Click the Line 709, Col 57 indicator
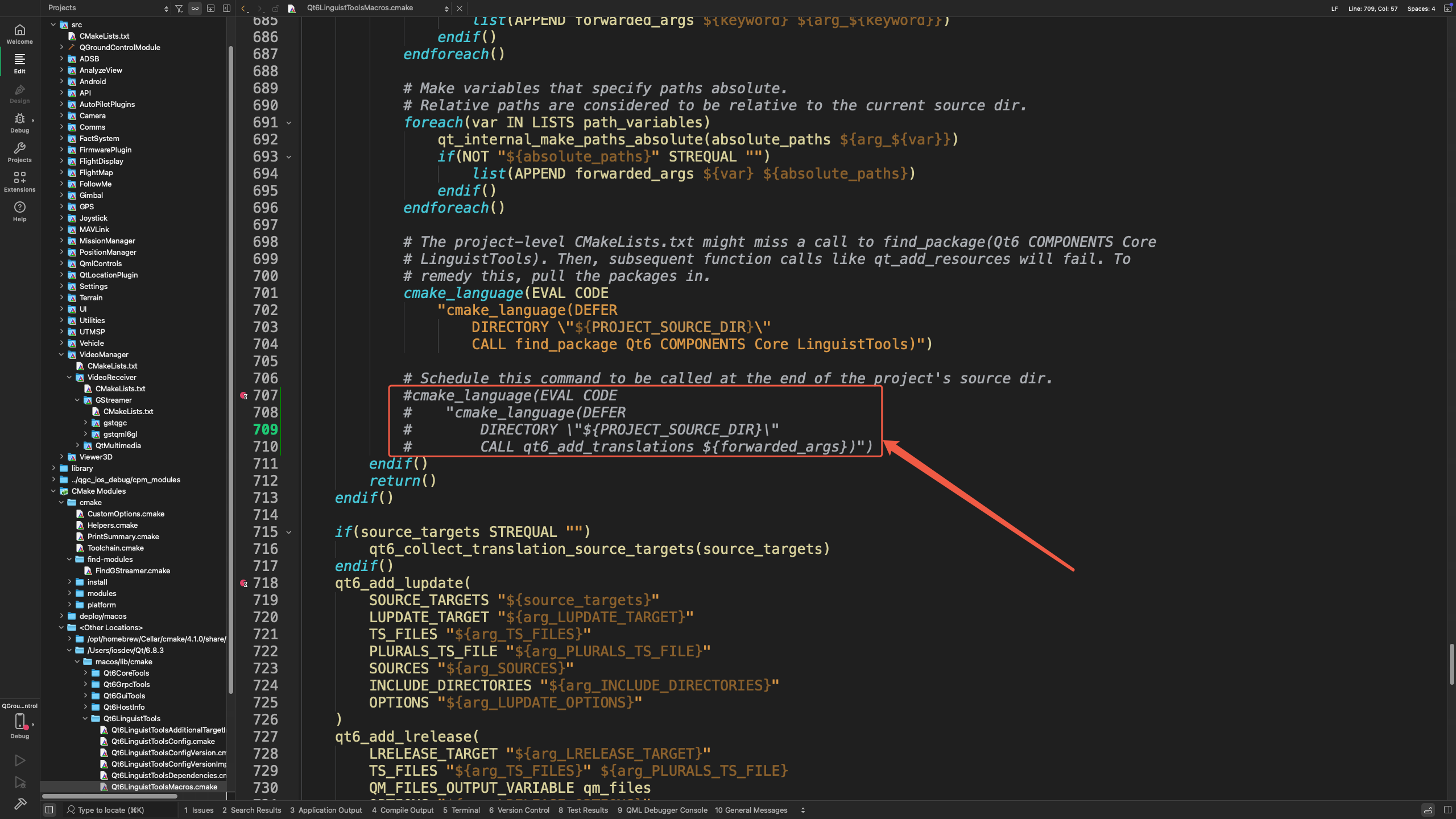 point(1372,9)
